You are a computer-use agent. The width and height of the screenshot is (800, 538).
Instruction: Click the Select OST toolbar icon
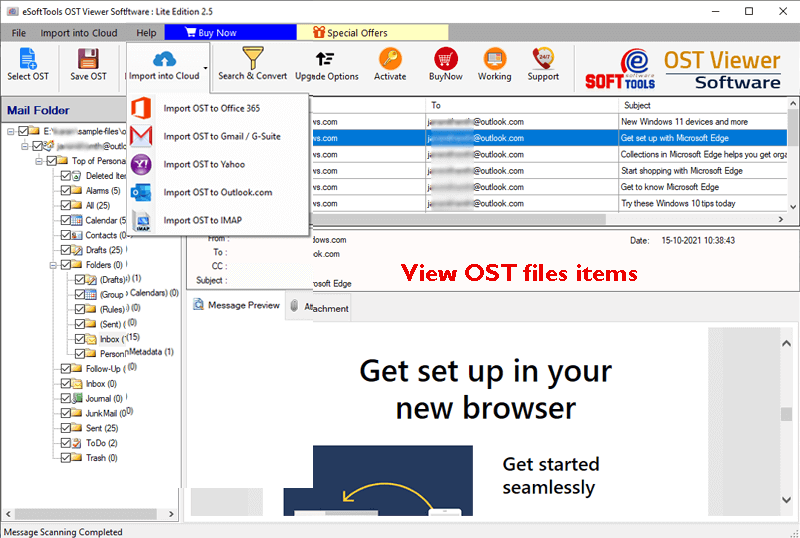28,58
